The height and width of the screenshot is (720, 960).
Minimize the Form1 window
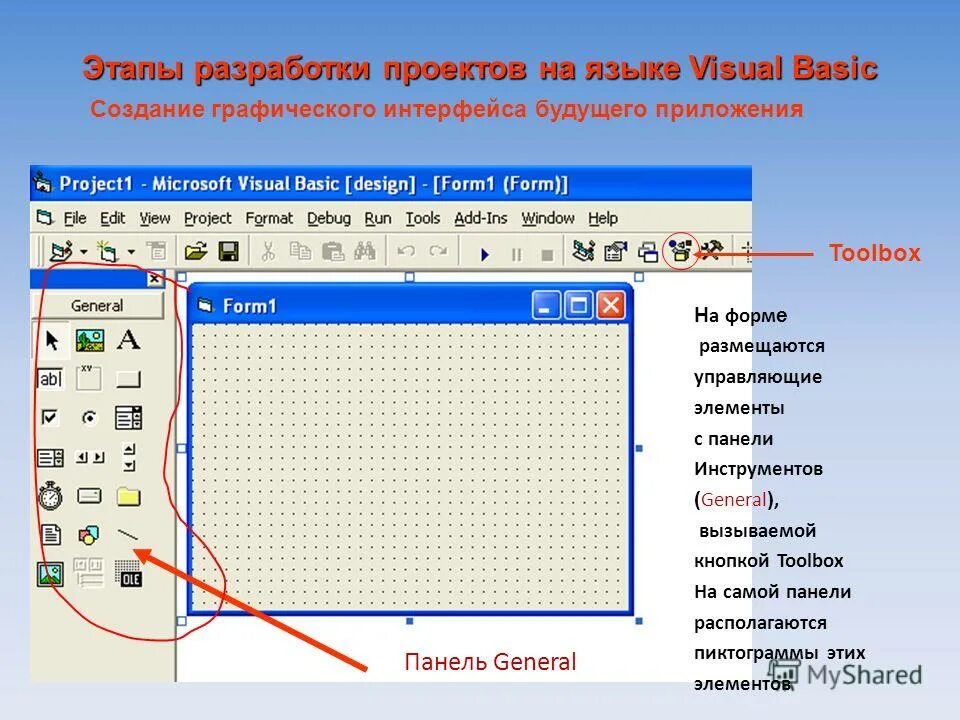(546, 305)
